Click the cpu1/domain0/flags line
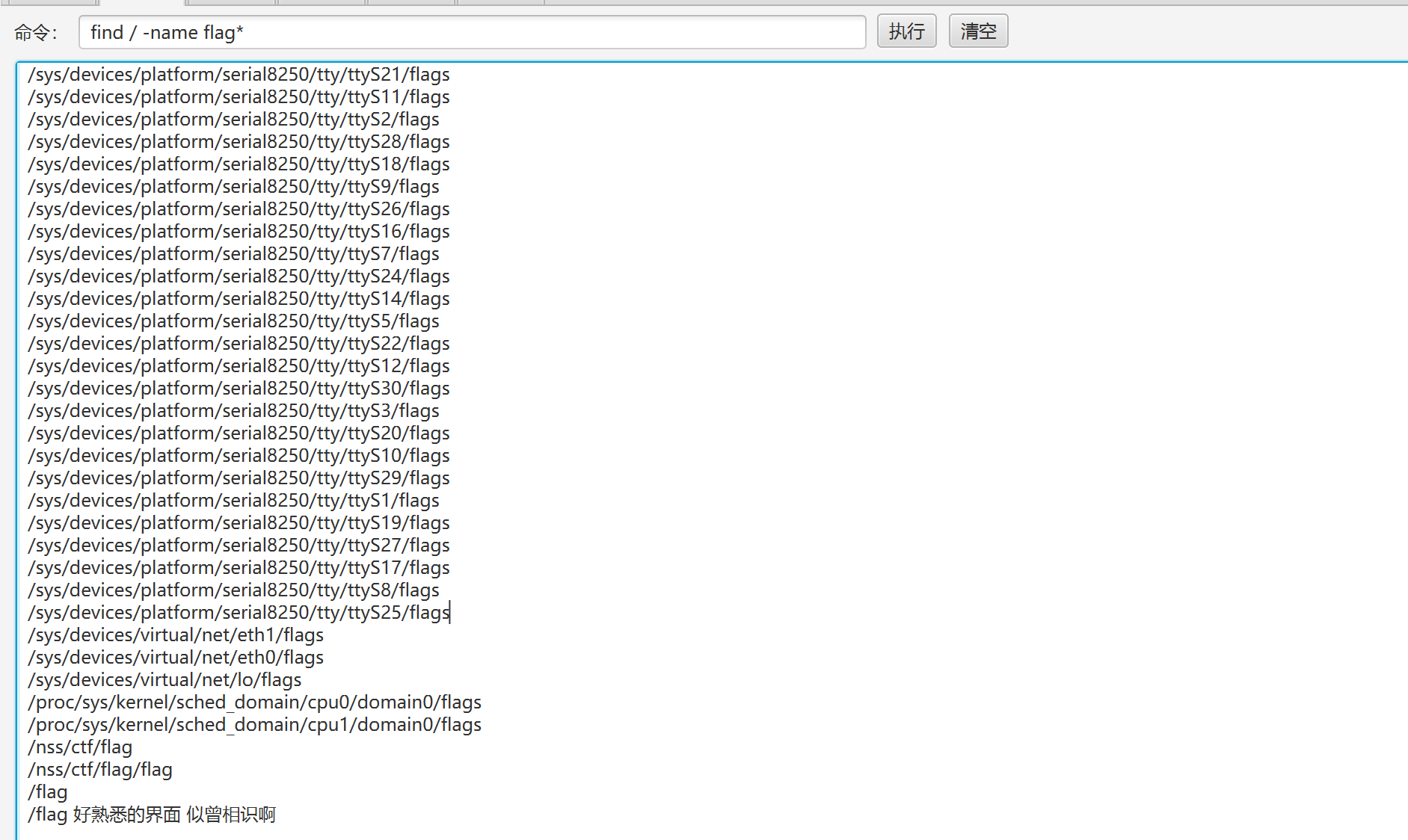Screen dimensions: 1408x840 tap(254, 725)
